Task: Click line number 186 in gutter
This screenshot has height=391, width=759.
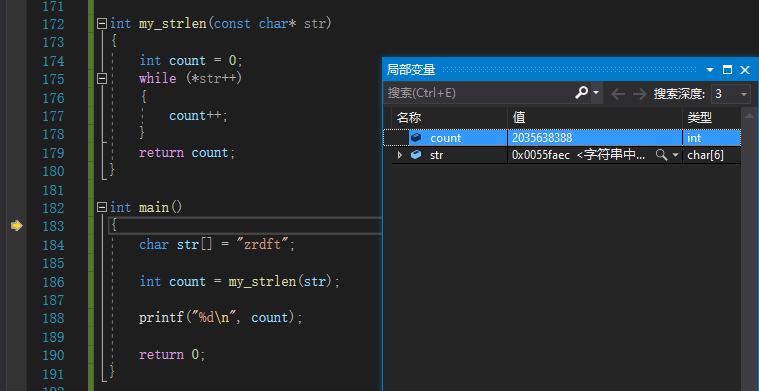Action: pos(53,282)
